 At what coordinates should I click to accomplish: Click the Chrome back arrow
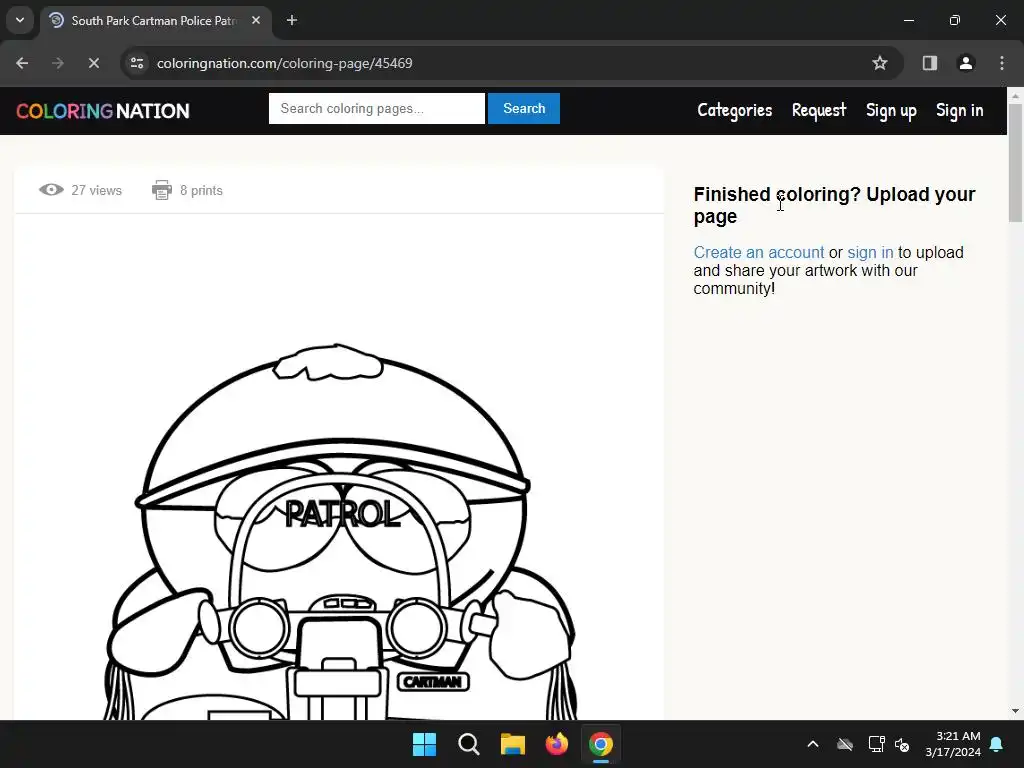[x=22, y=63]
